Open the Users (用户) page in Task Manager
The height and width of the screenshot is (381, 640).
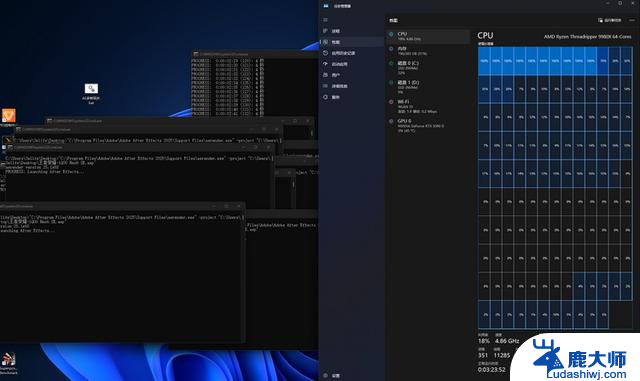tap(351, 75)
